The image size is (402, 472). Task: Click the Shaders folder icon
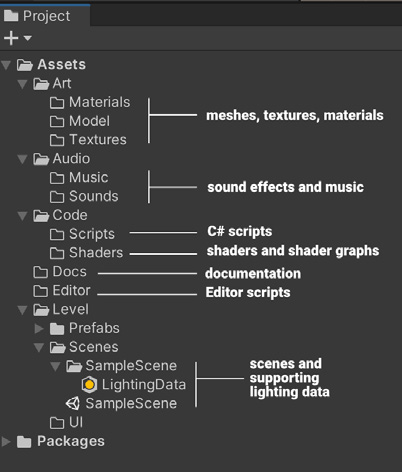(57, 253)
